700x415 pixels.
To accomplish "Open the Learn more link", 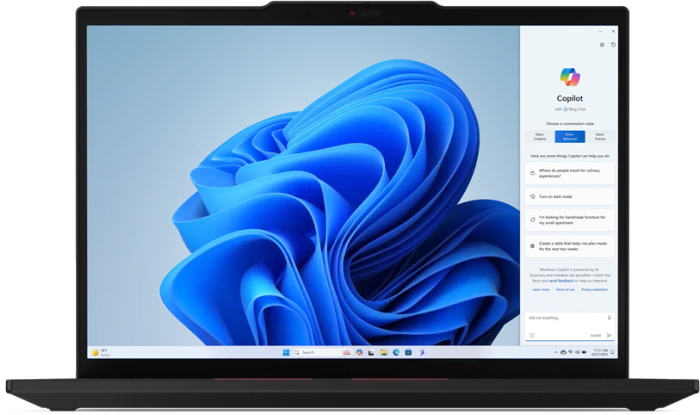I will coord(541,290).
